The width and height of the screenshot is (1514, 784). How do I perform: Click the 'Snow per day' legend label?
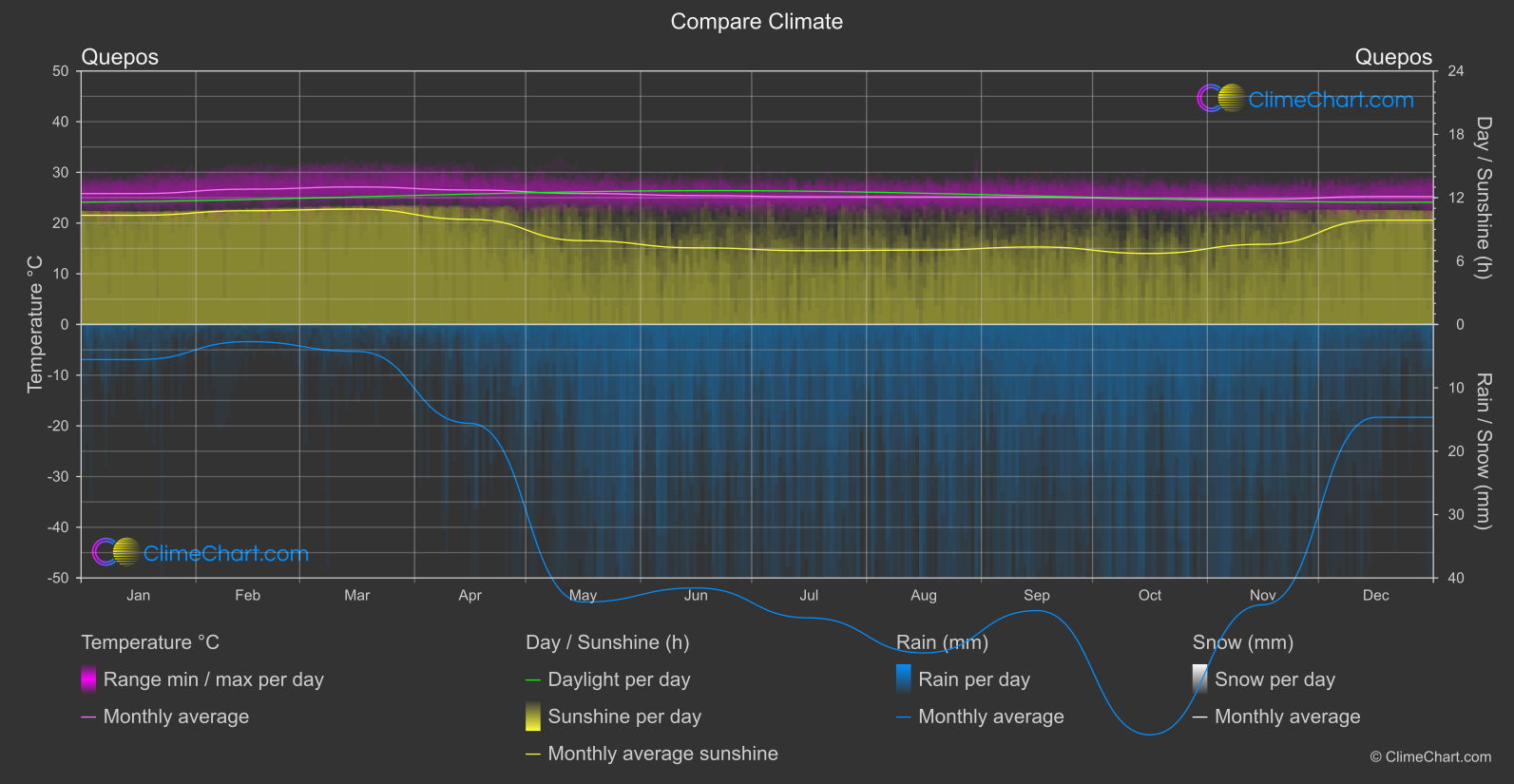tap(1275, 679)
